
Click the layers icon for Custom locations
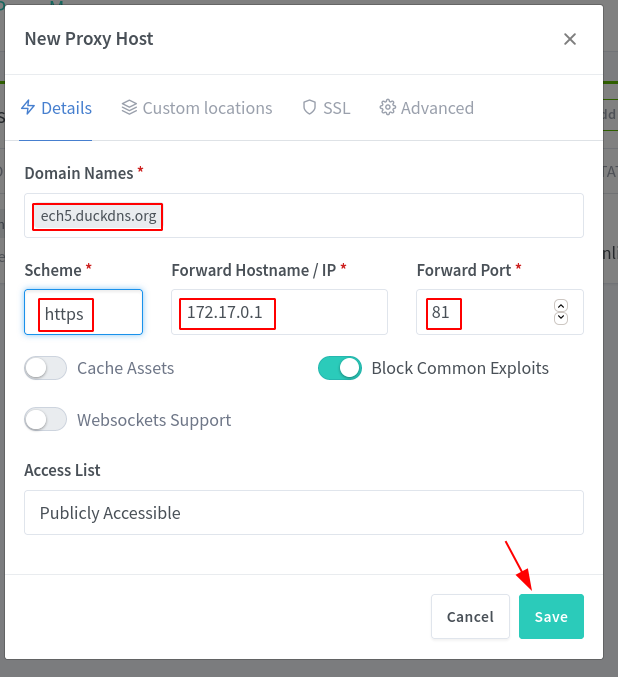pos(129,108)
